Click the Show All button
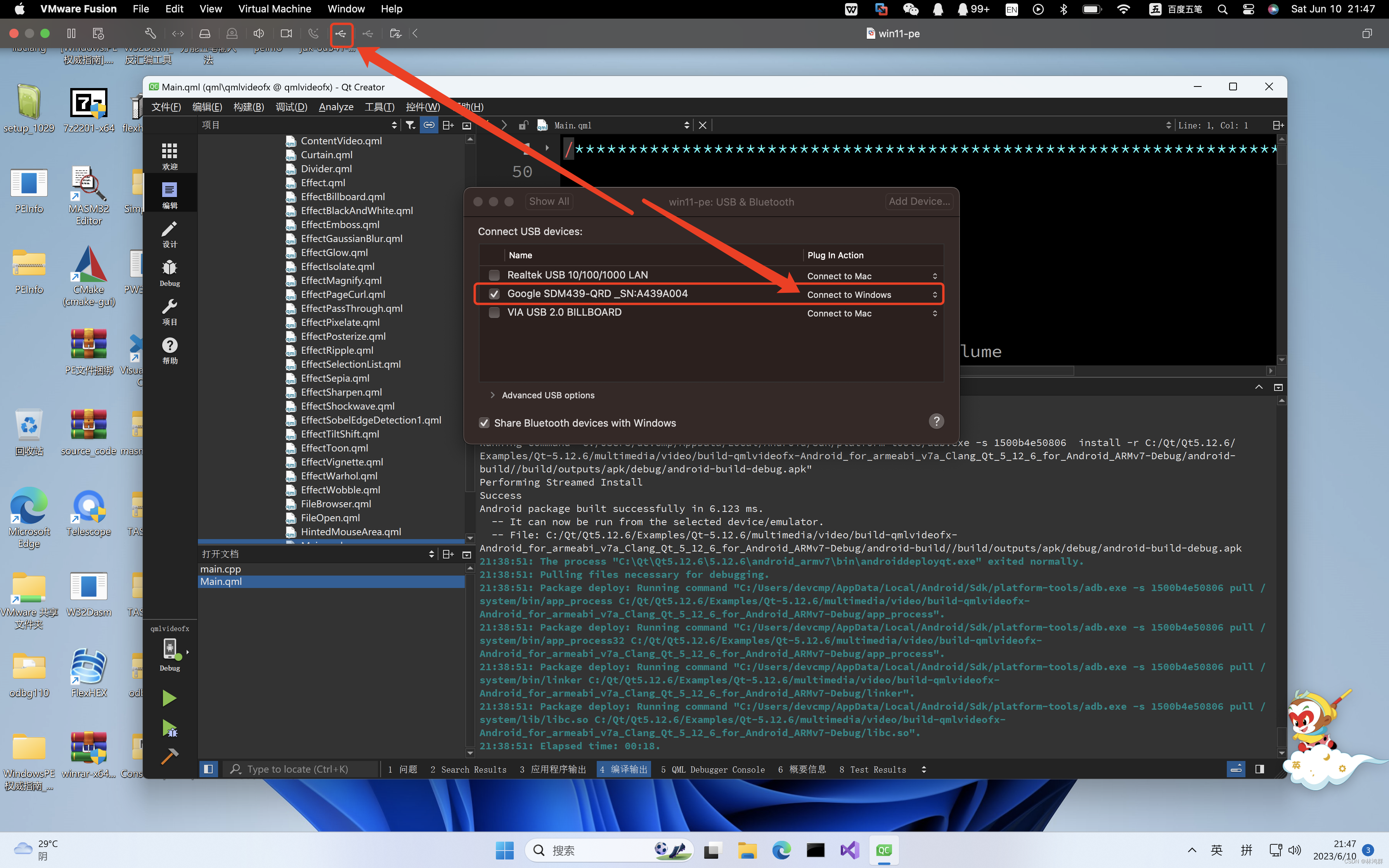The image size is (1389, 868). point(549,202)
